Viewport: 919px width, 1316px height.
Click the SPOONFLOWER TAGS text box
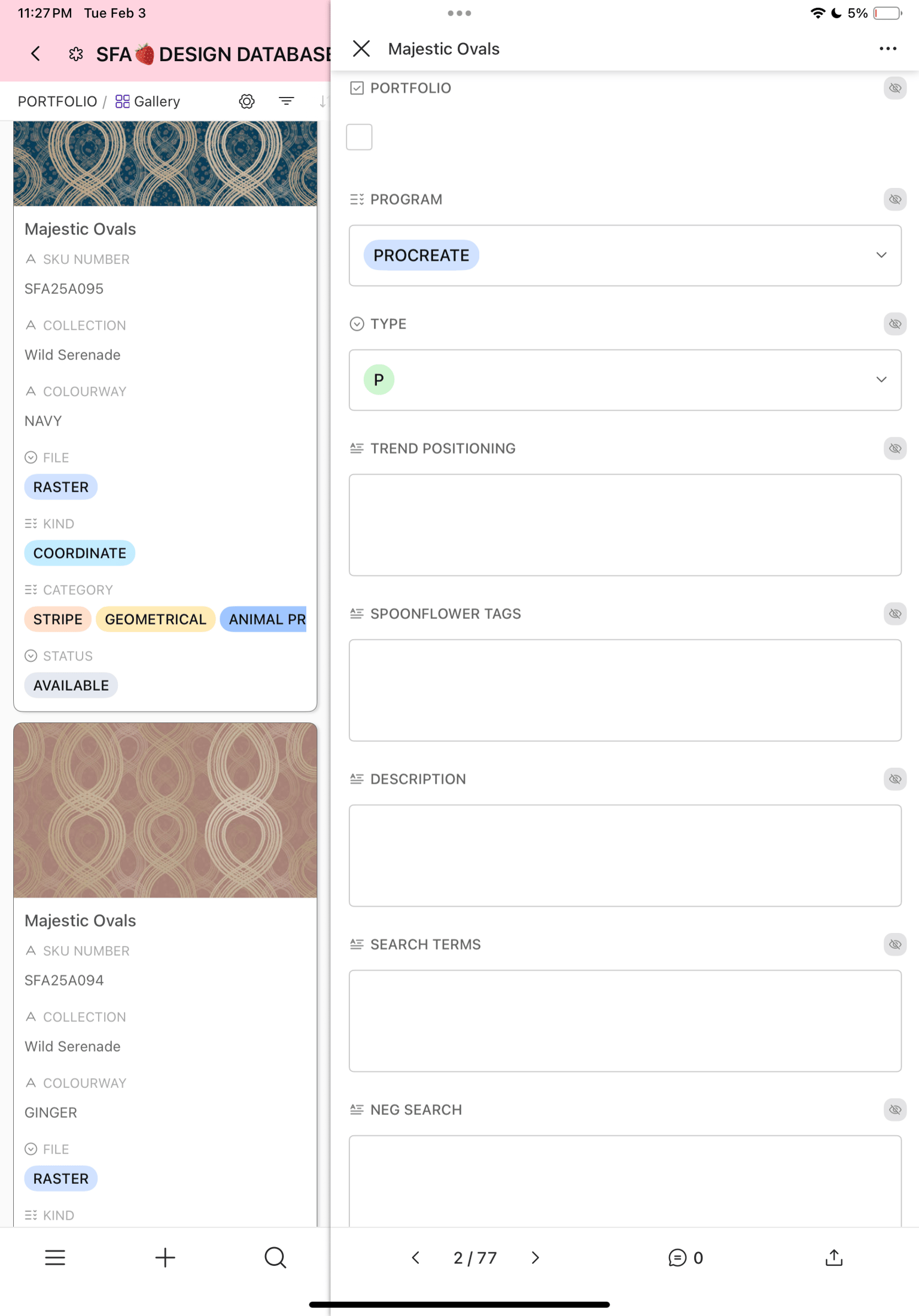coord(625,690)
